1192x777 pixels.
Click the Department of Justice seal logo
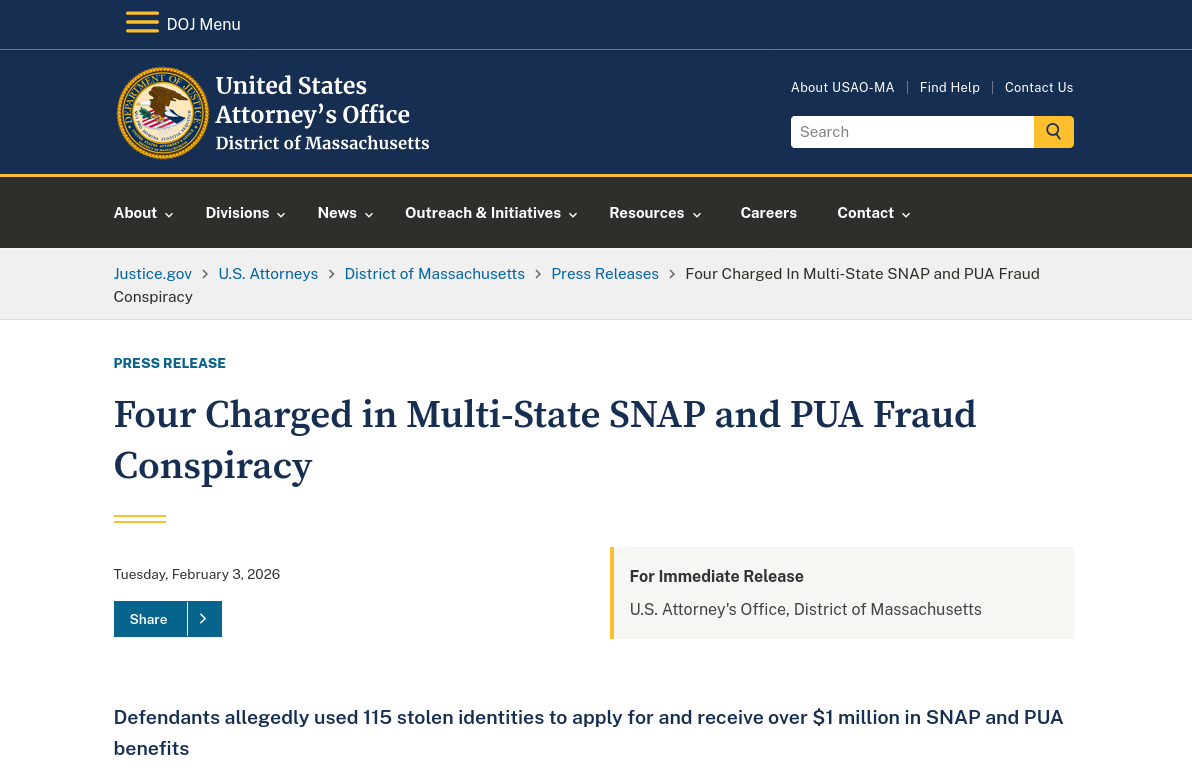[x=163, y=113]
